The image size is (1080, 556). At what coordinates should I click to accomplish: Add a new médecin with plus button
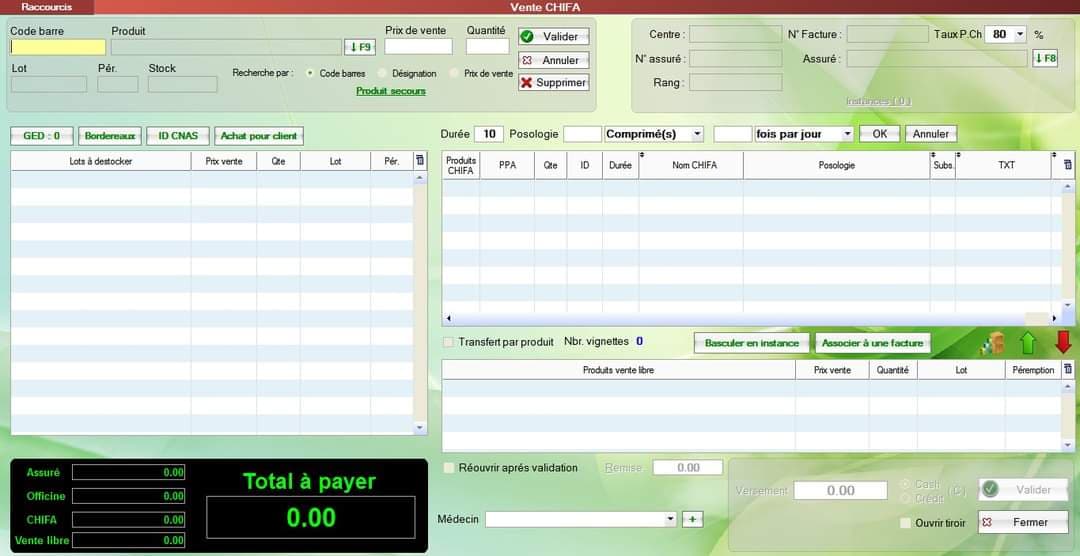pos(692,519)
